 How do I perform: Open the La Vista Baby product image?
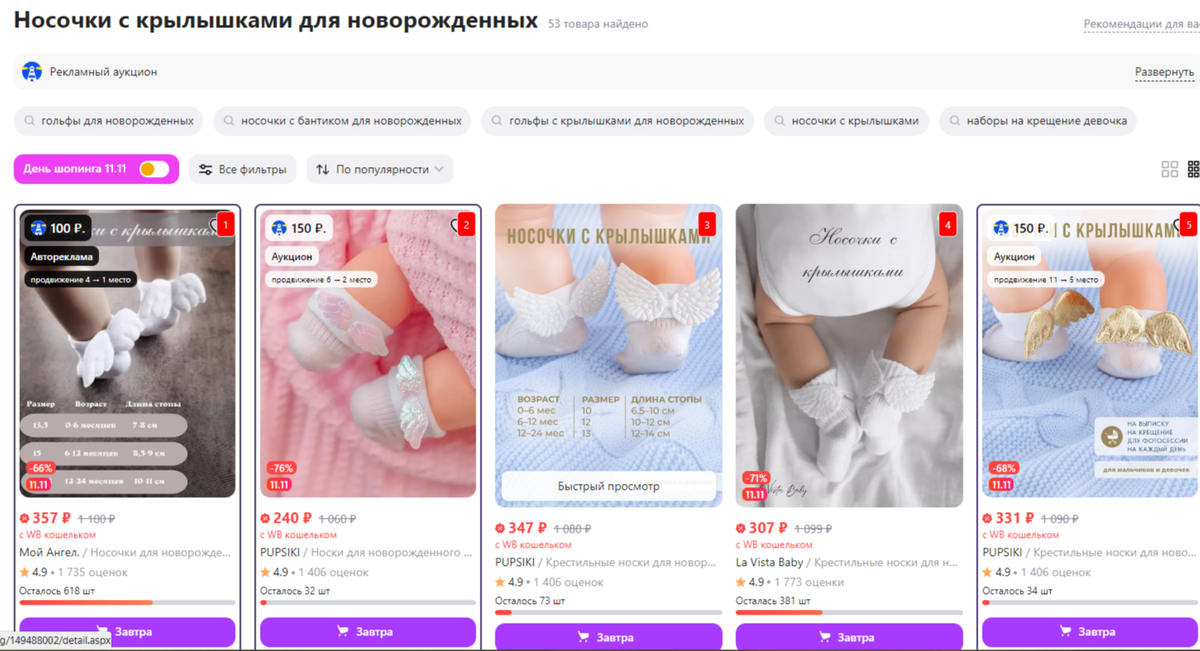[849, 355]
